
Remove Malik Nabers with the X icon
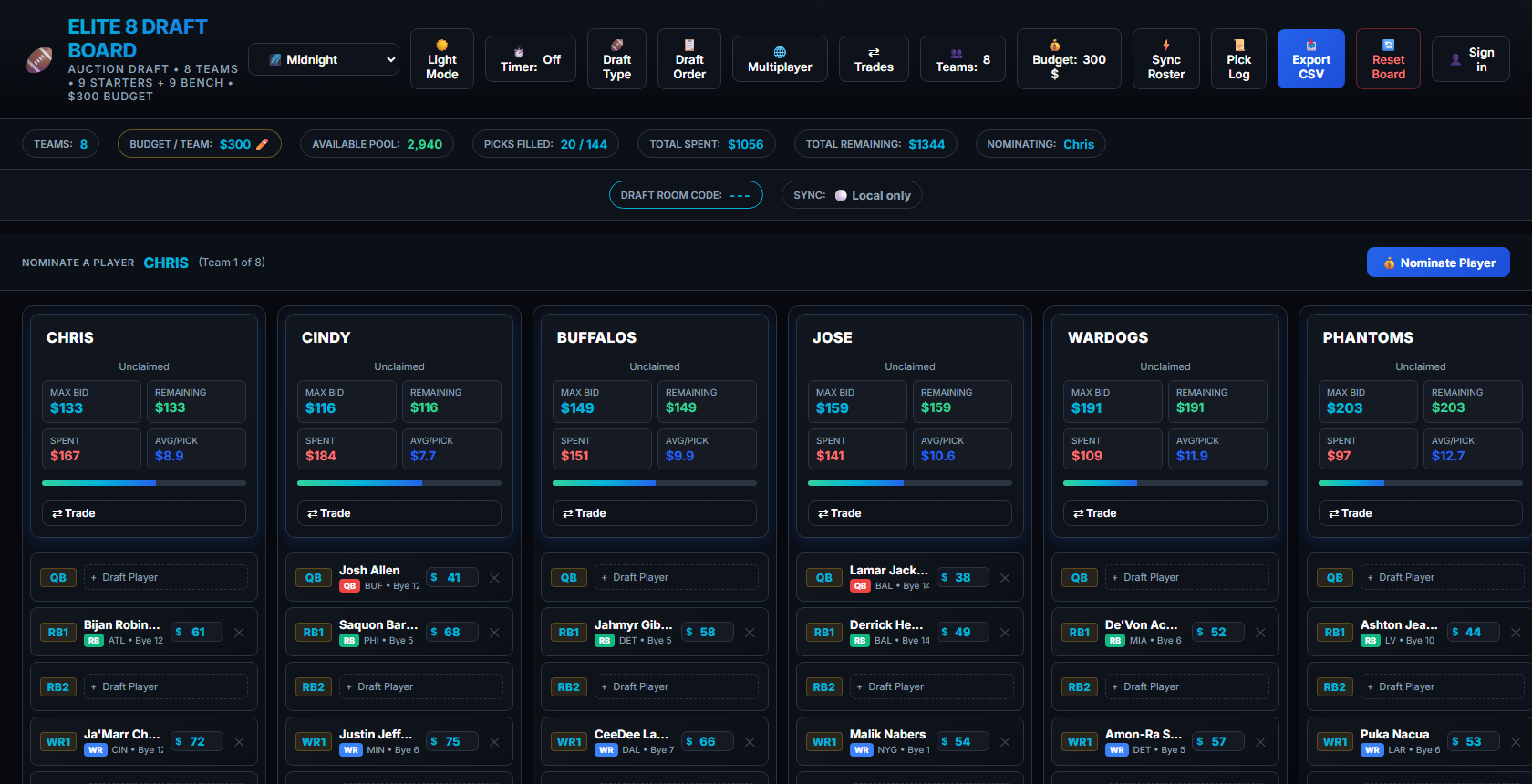tap(1005, 742)
